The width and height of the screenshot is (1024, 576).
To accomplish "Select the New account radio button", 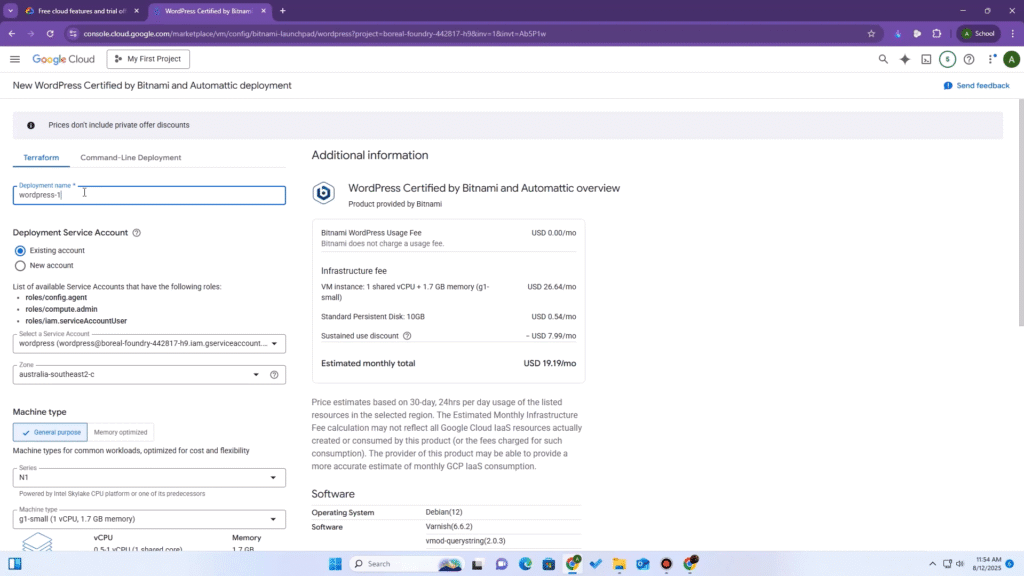I will pyautogui.click(x=20, y=266).
